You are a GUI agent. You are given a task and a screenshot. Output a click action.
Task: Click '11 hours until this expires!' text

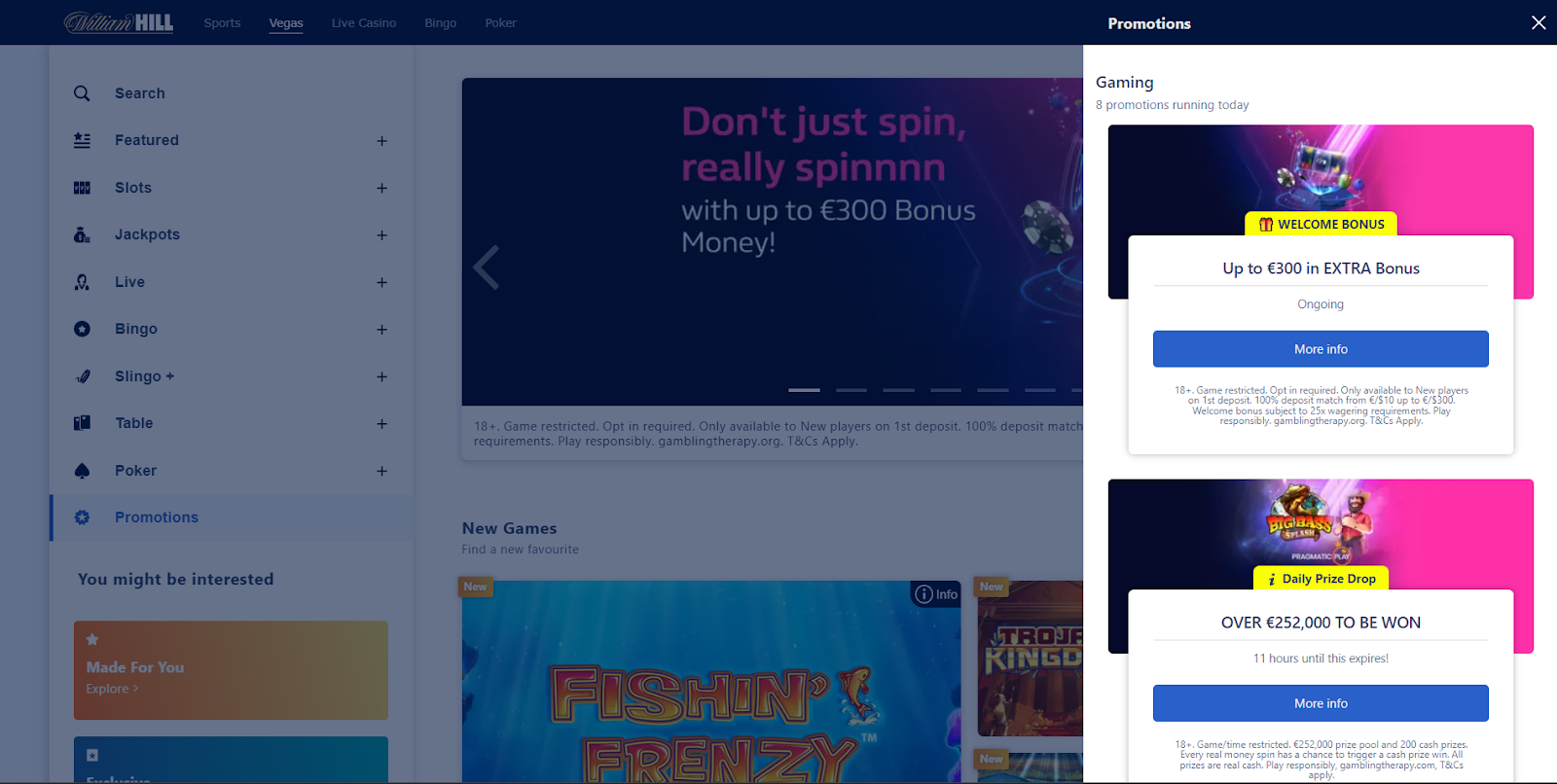(x=1321, y=659)
